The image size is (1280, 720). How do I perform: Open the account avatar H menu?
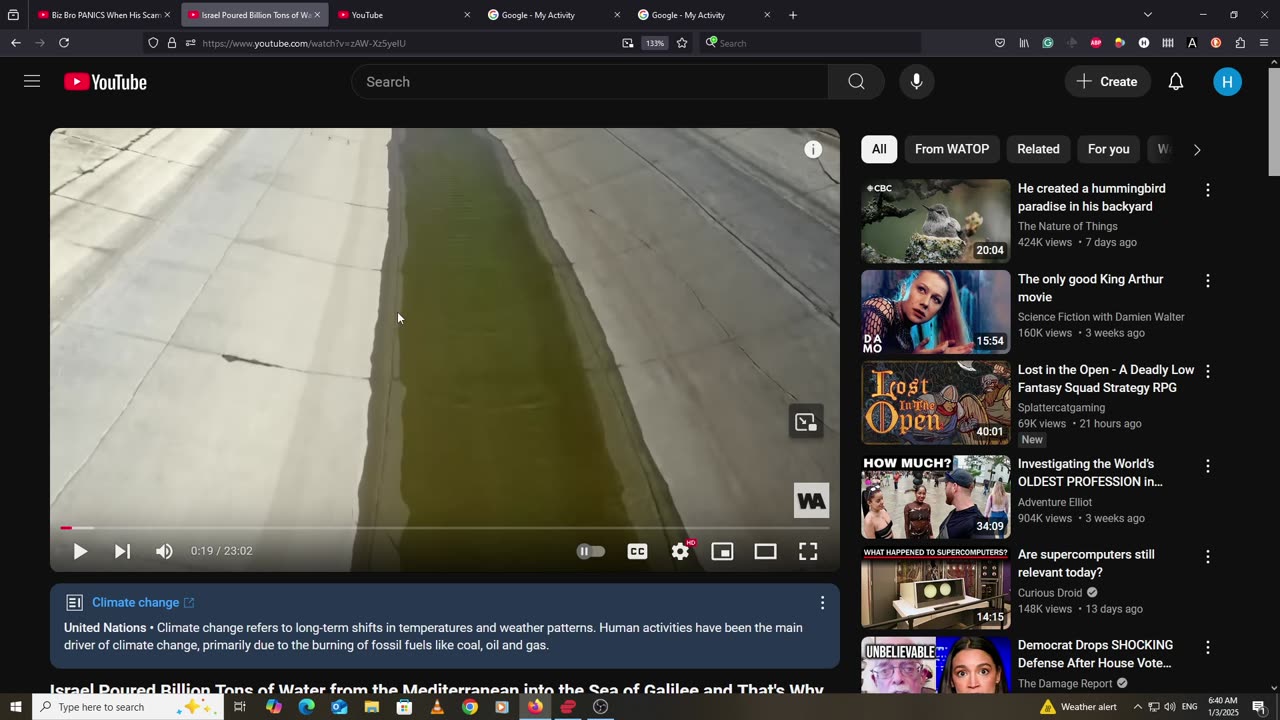pyautogui.click(x=1227, y=82)
